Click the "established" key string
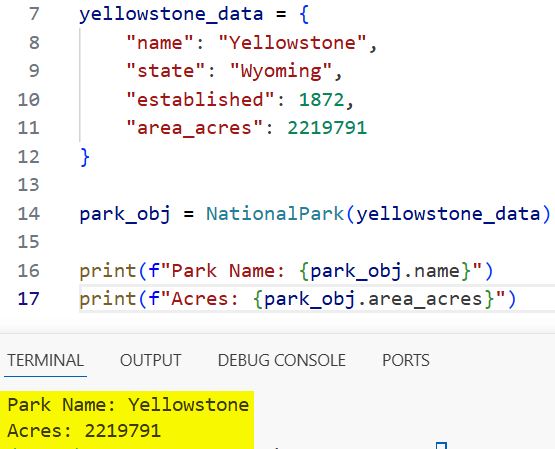 (x=200, y=99)
